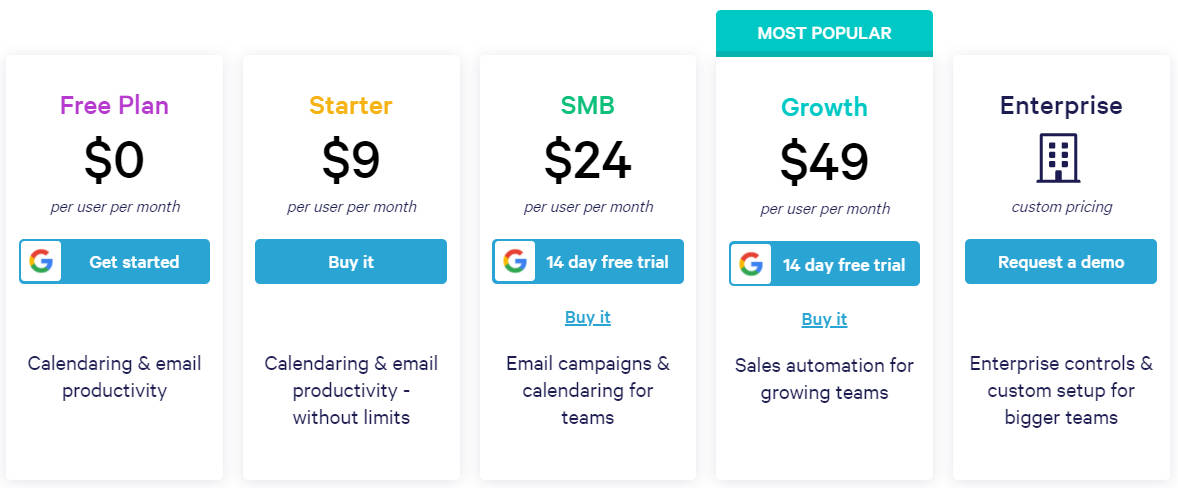This screenshot has width=1178, height=488.
Task: Click the $49 Growth price
Action: coord(824,161)
